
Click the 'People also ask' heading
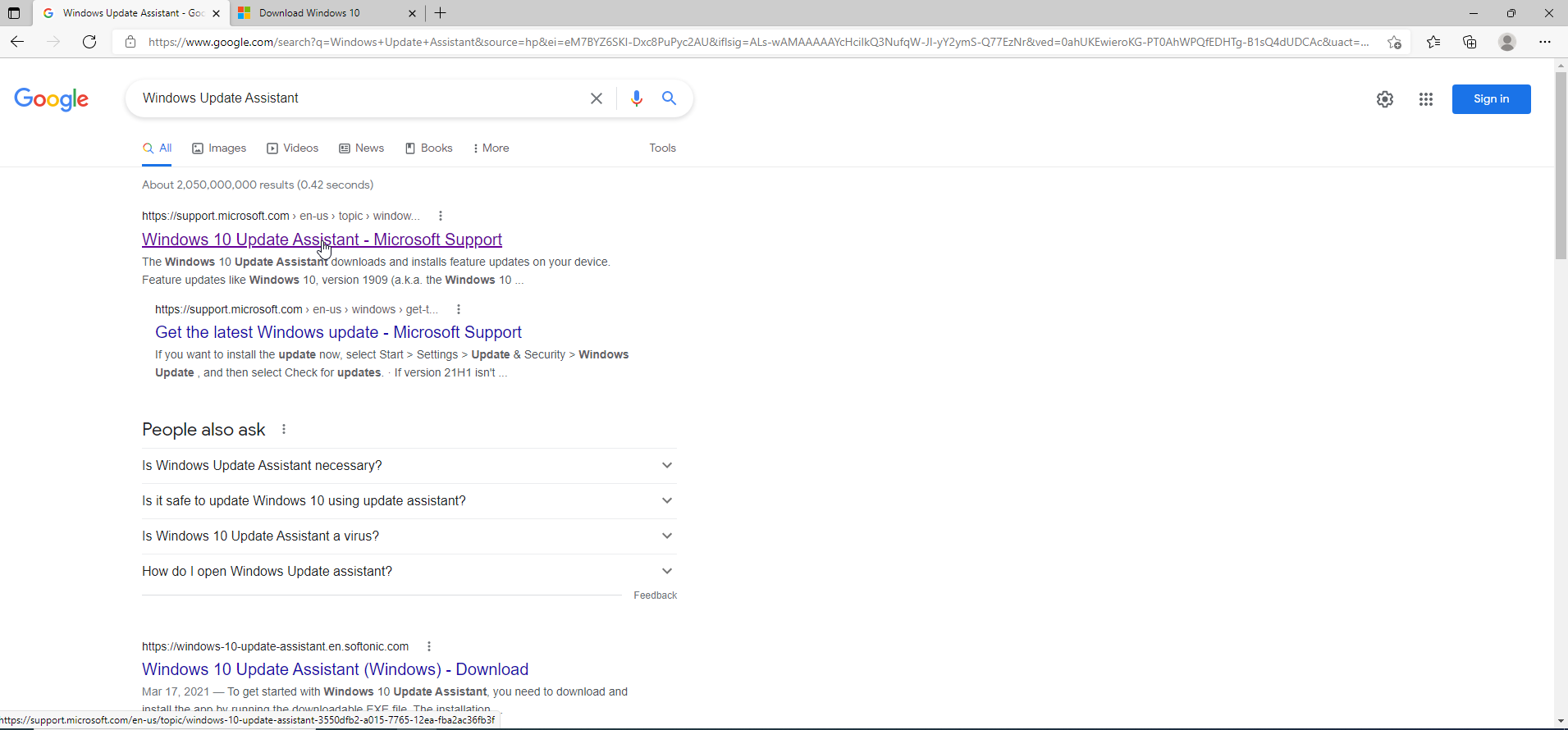point(203,430)
